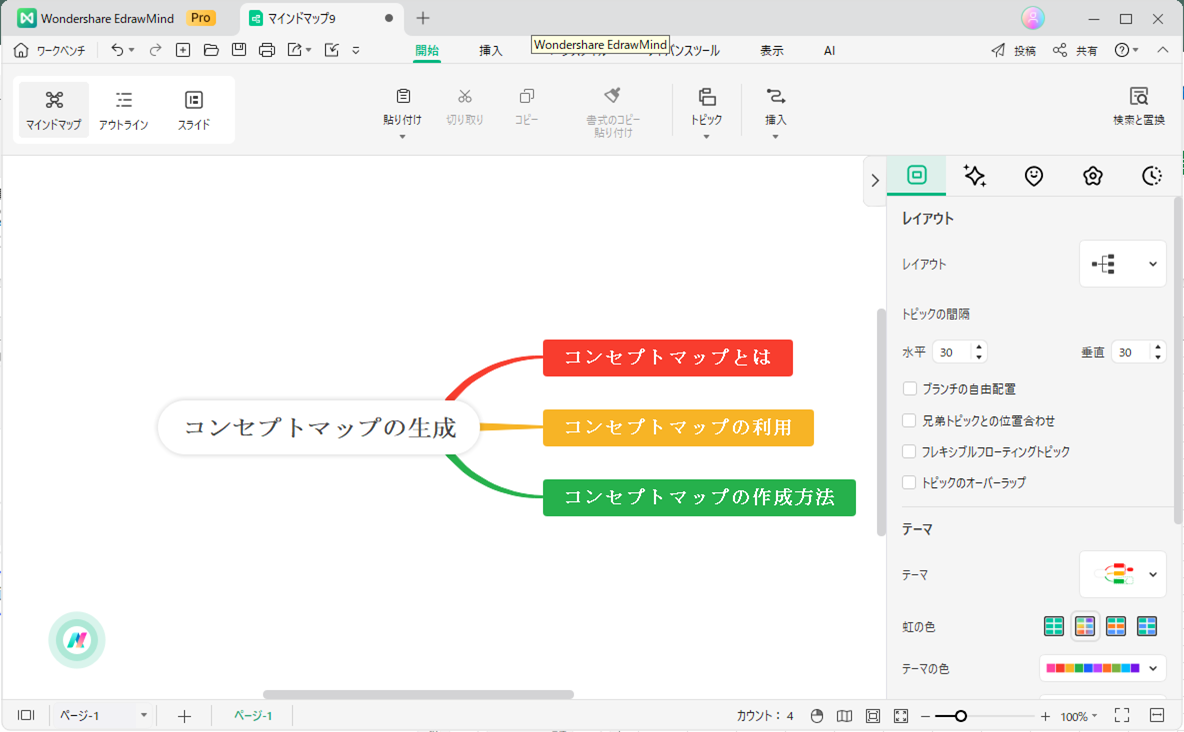
Task: Toggle the page panel icon in the status bar
Action: point(26,715)
